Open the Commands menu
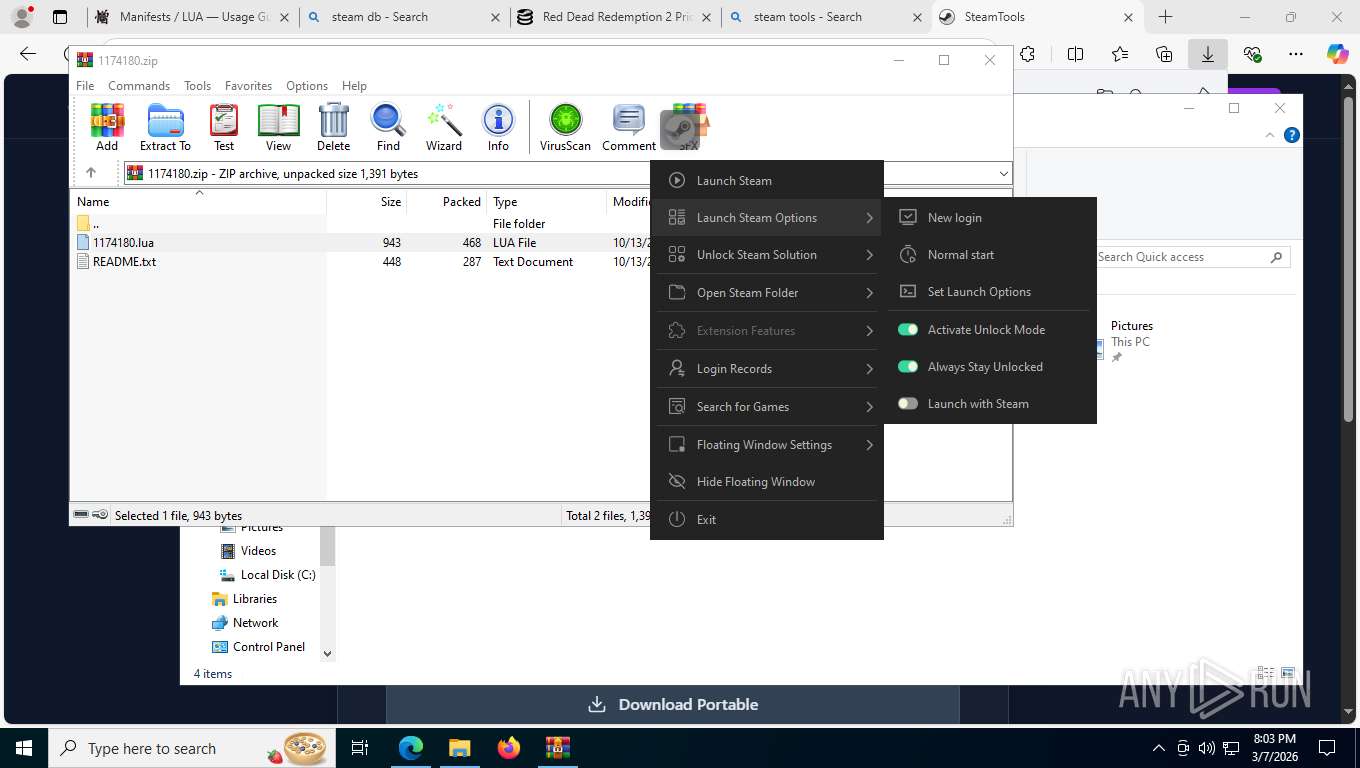 (139, 86)
